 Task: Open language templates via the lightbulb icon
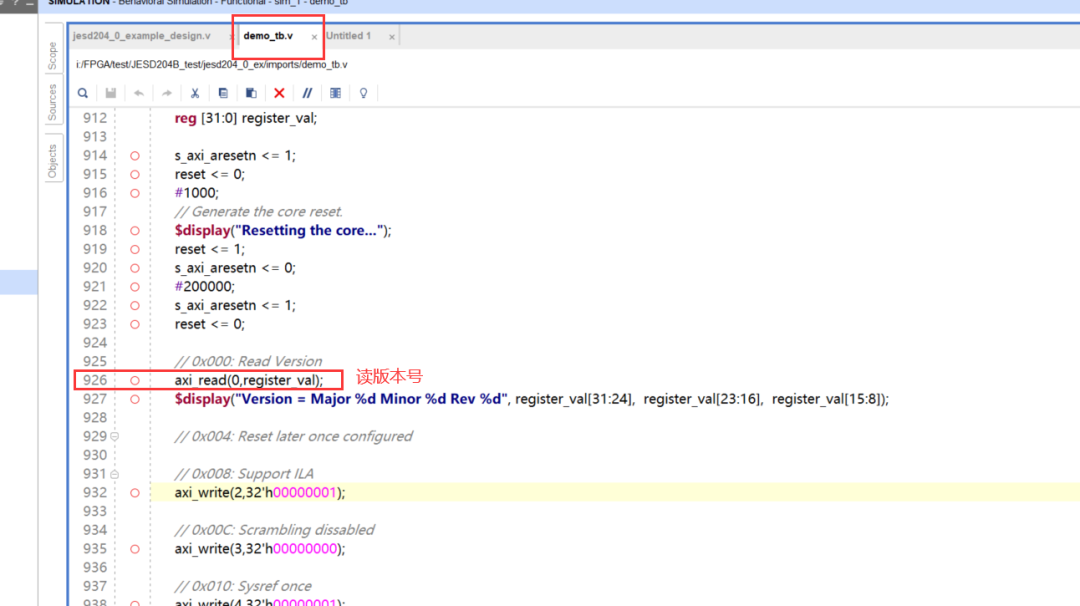364,93
